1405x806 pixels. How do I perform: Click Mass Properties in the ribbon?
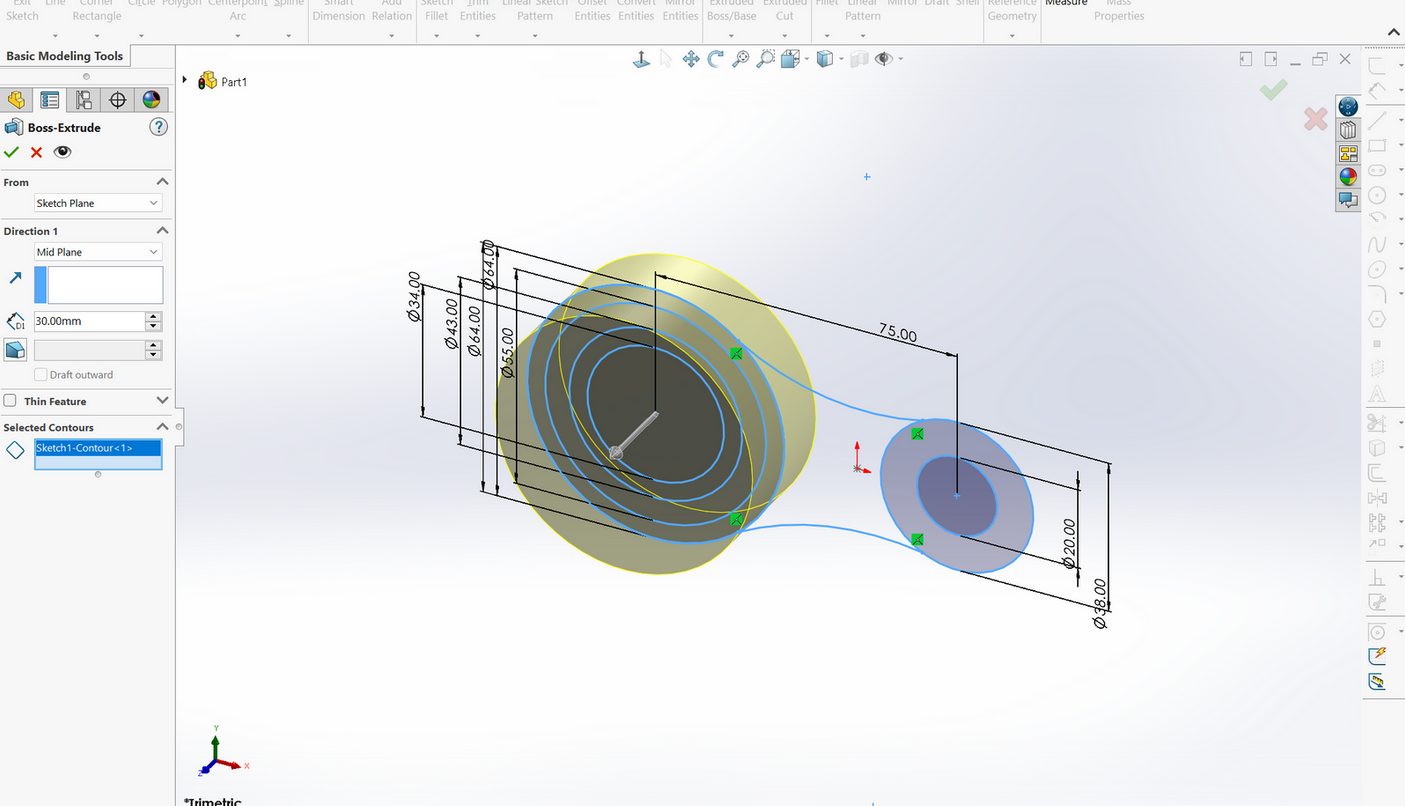click(x=1118, y=10)
